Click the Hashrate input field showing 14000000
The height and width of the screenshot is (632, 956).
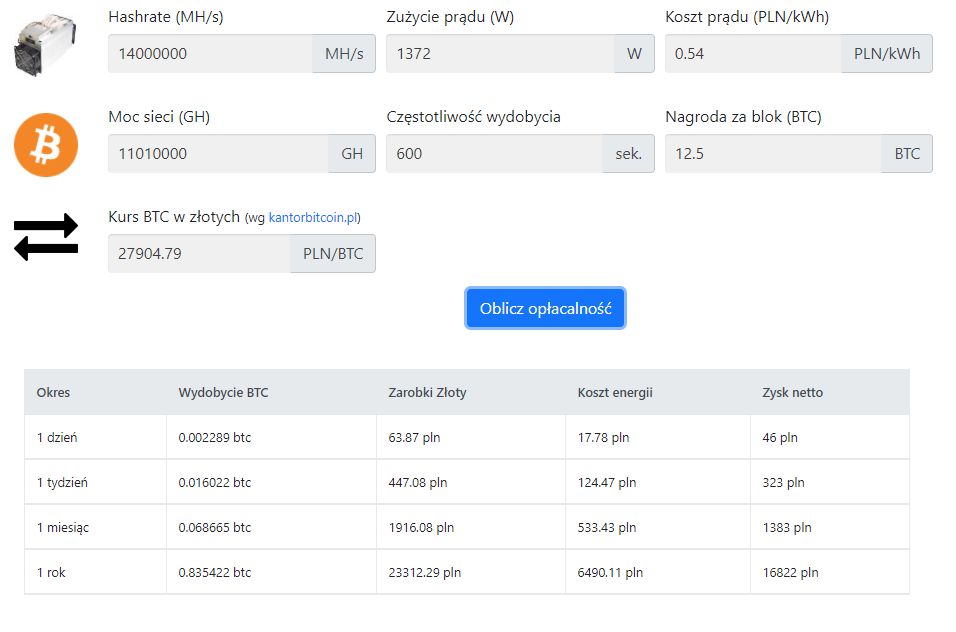point(210,54)
